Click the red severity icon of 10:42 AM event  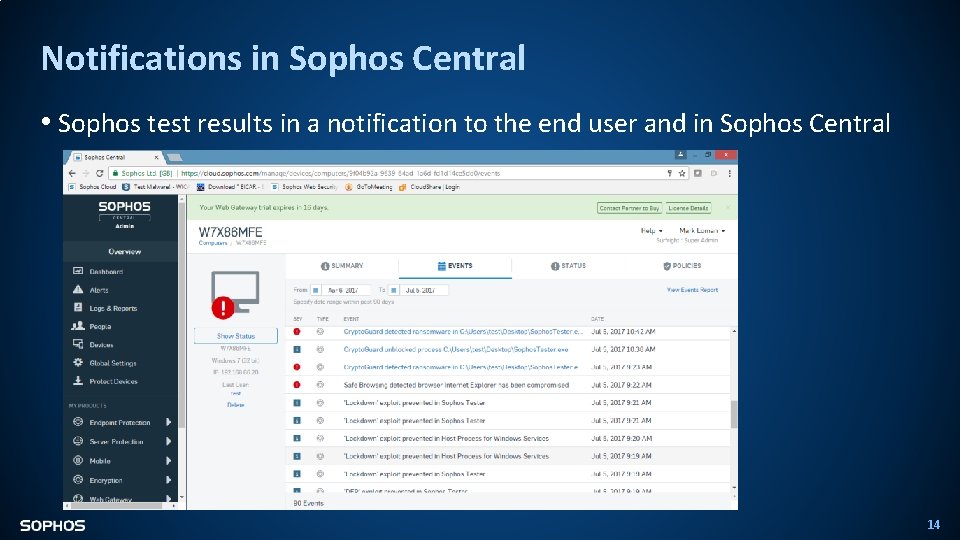[x=297, y=331]
